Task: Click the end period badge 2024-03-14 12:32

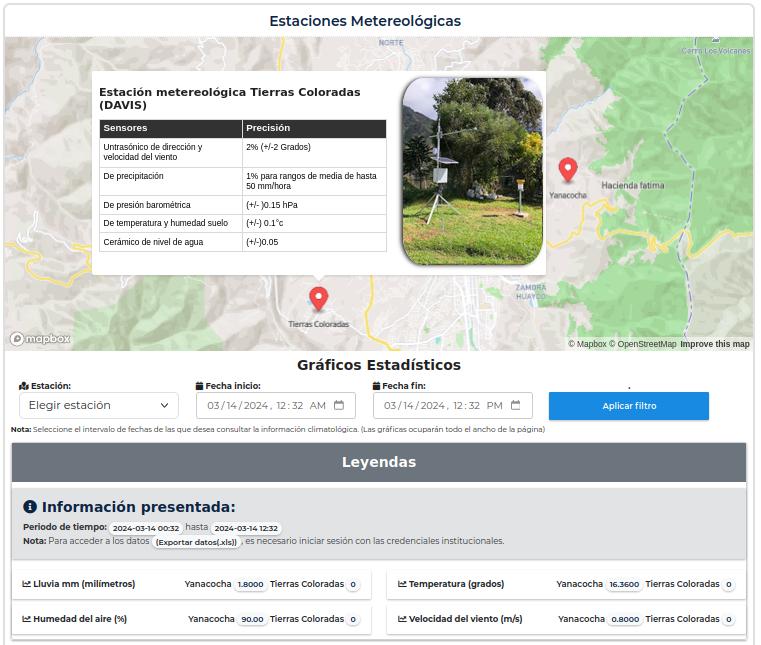Action: click(246, 528)
